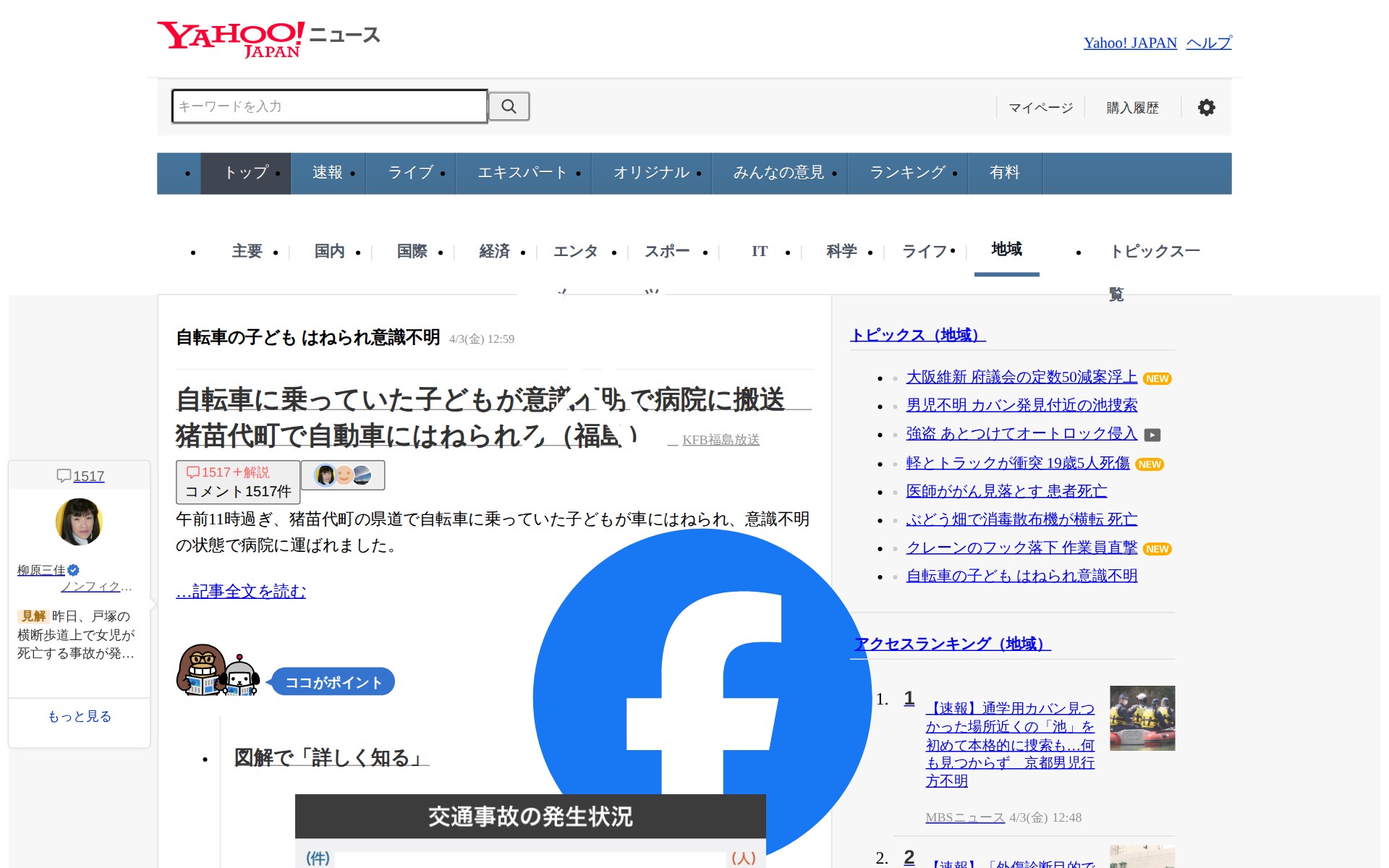Screen dimensions: 1389x868
Task: Click the search magnifier icon button
Action: 509,106
